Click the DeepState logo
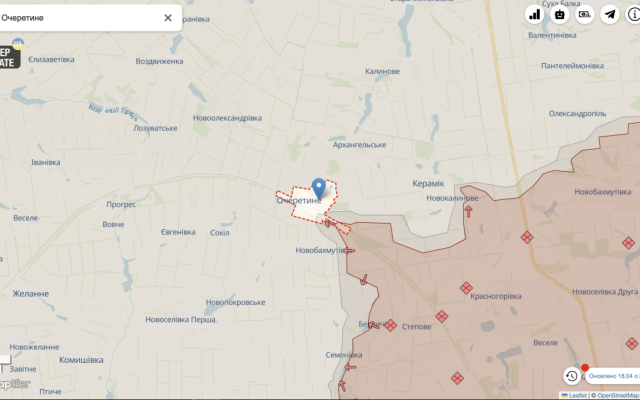This screenshot has height=400, width=640. 8,56
